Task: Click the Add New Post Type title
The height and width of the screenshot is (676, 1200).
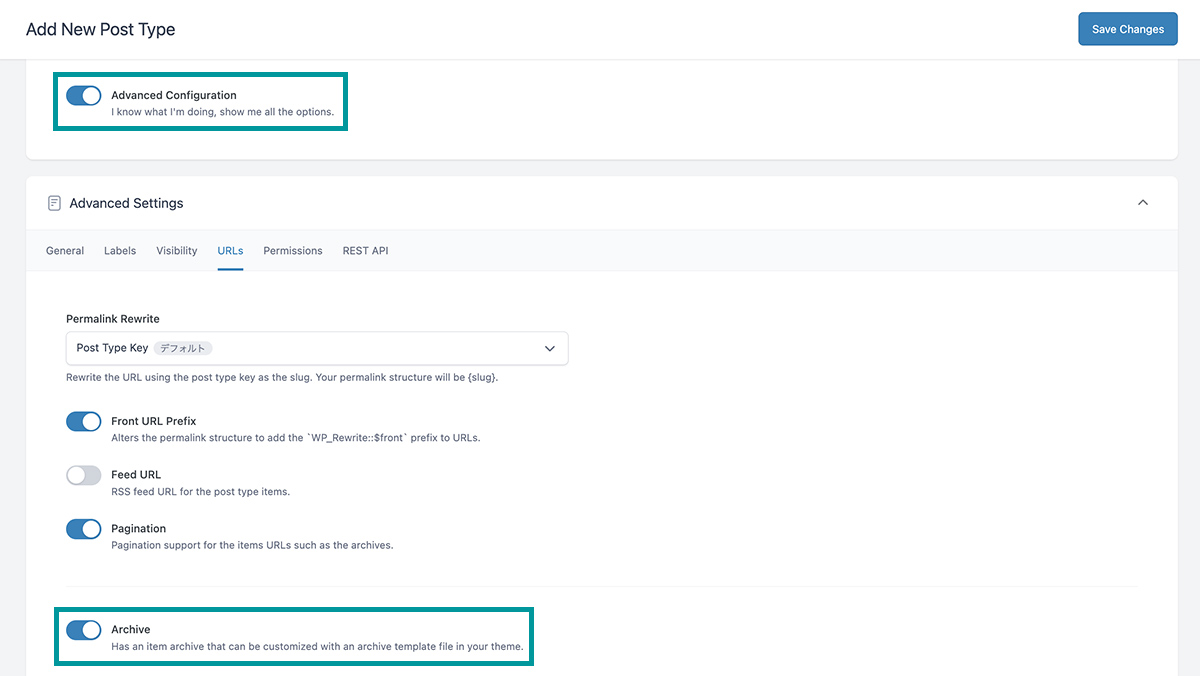Action: click(100, 29)
